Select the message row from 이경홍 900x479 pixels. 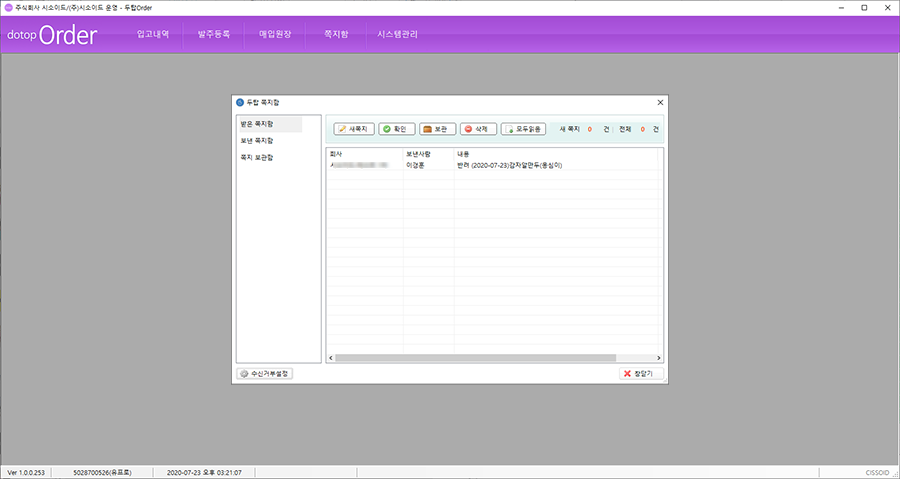tap(490, 165)
